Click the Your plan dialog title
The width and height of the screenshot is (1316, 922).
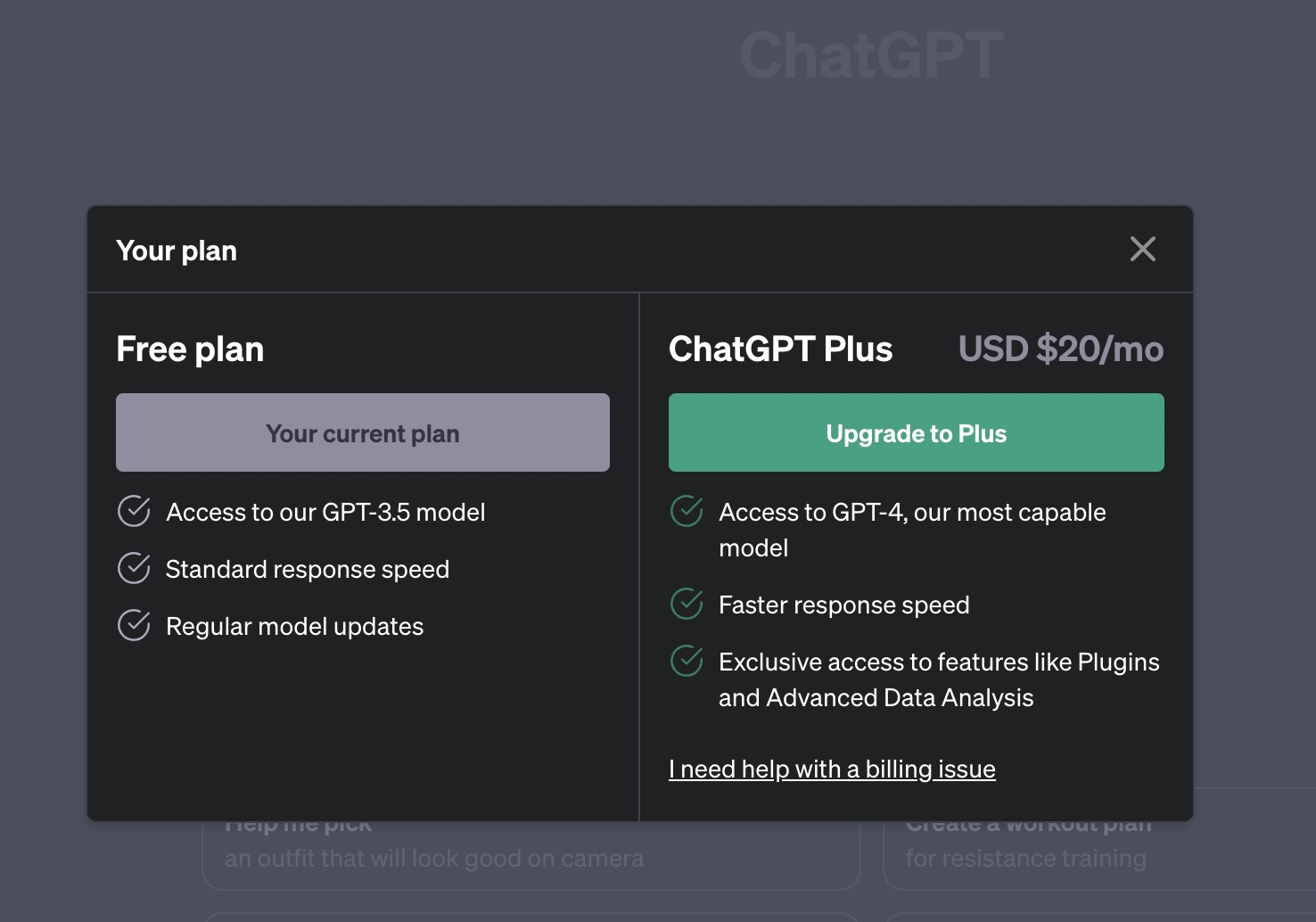177,251
